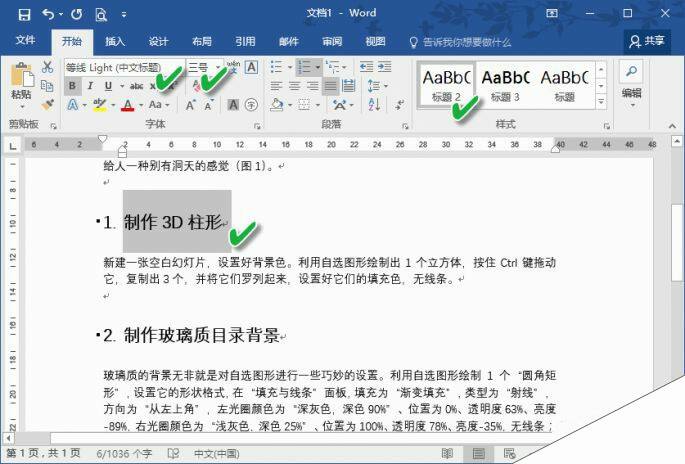This screenshot has width=685, height=464.
Task: Toggle Underline formatting
Action: tap(108, 86)
